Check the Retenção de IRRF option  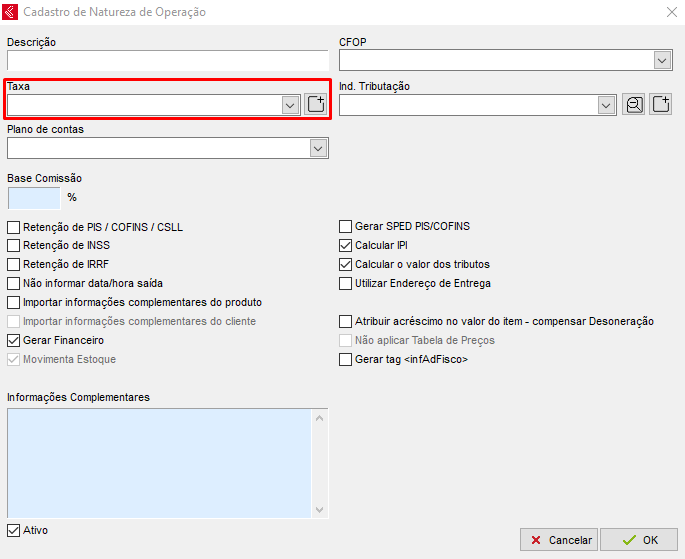[14, 264]
